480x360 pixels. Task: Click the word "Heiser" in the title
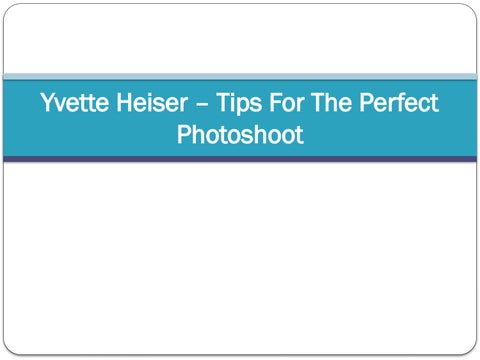tap(152, 102)
